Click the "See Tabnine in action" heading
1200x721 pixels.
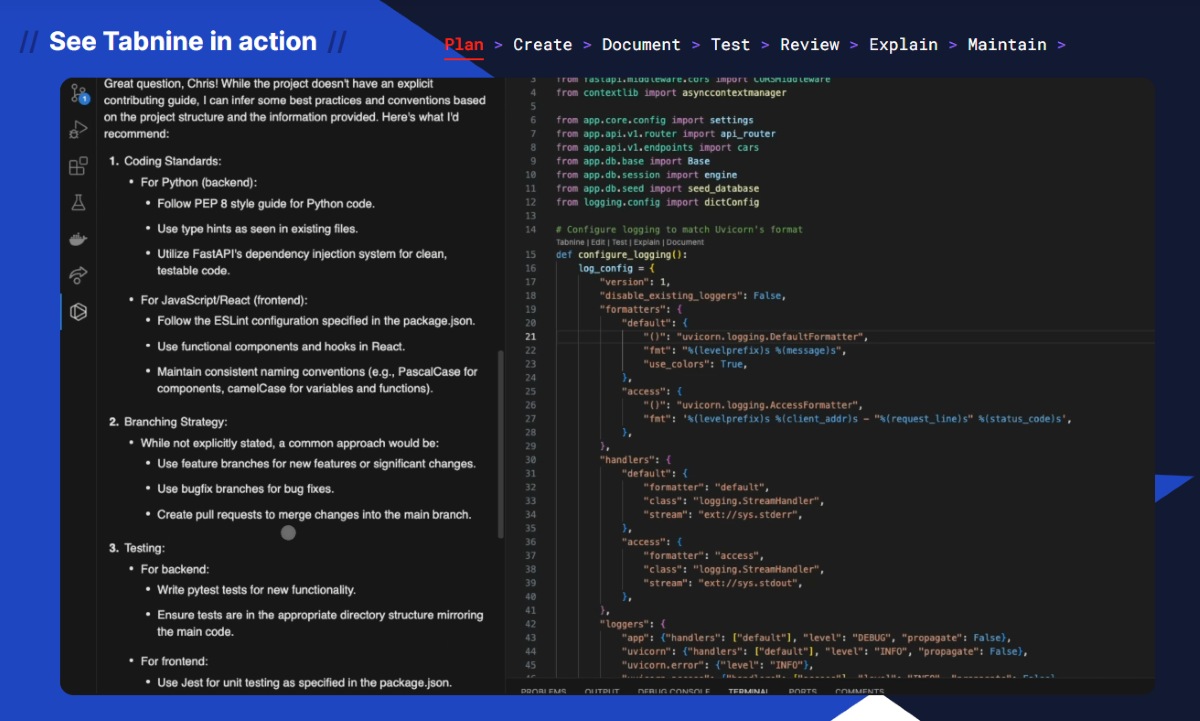click(x=183, y=41)
